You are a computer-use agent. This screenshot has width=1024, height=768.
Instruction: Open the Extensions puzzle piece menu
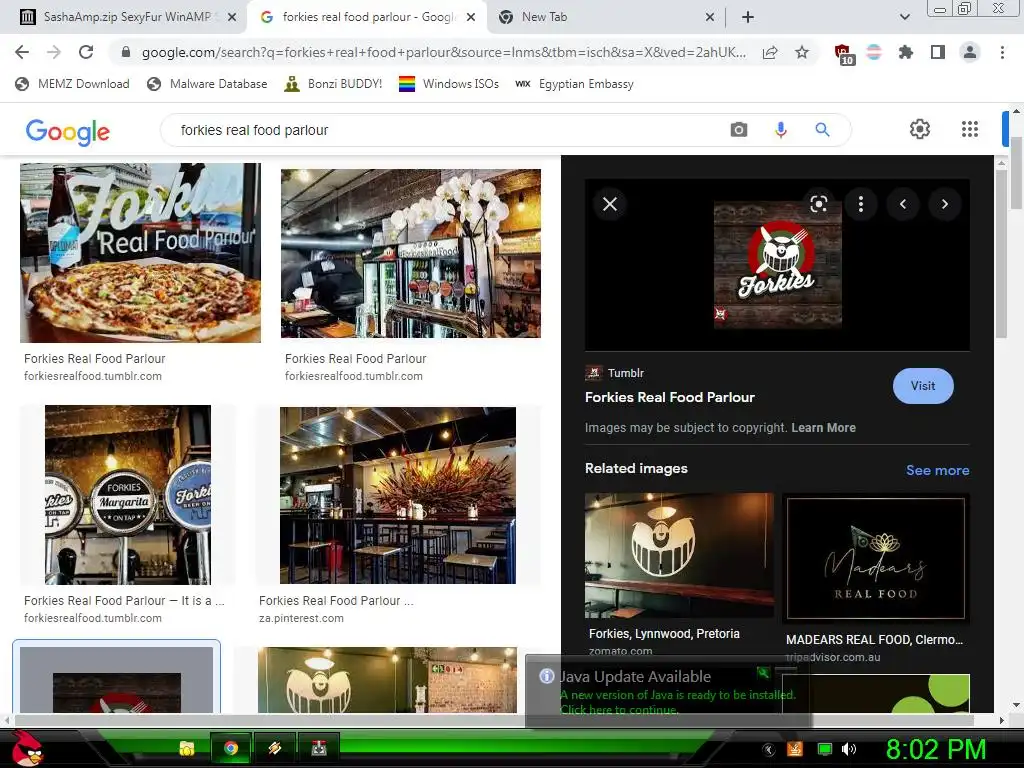coord(905,52)
